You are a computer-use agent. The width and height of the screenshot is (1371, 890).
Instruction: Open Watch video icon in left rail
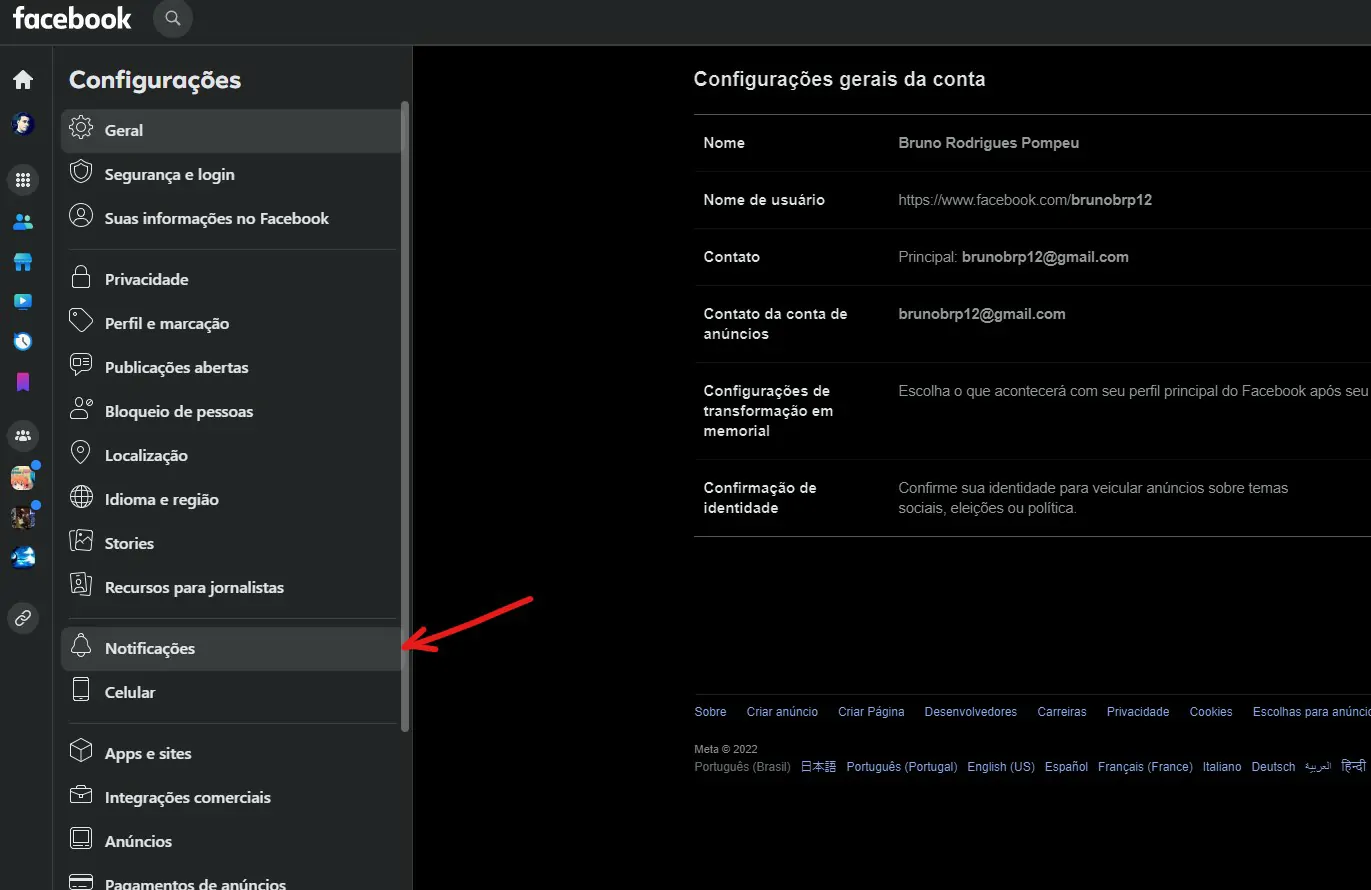coord(22,302)
